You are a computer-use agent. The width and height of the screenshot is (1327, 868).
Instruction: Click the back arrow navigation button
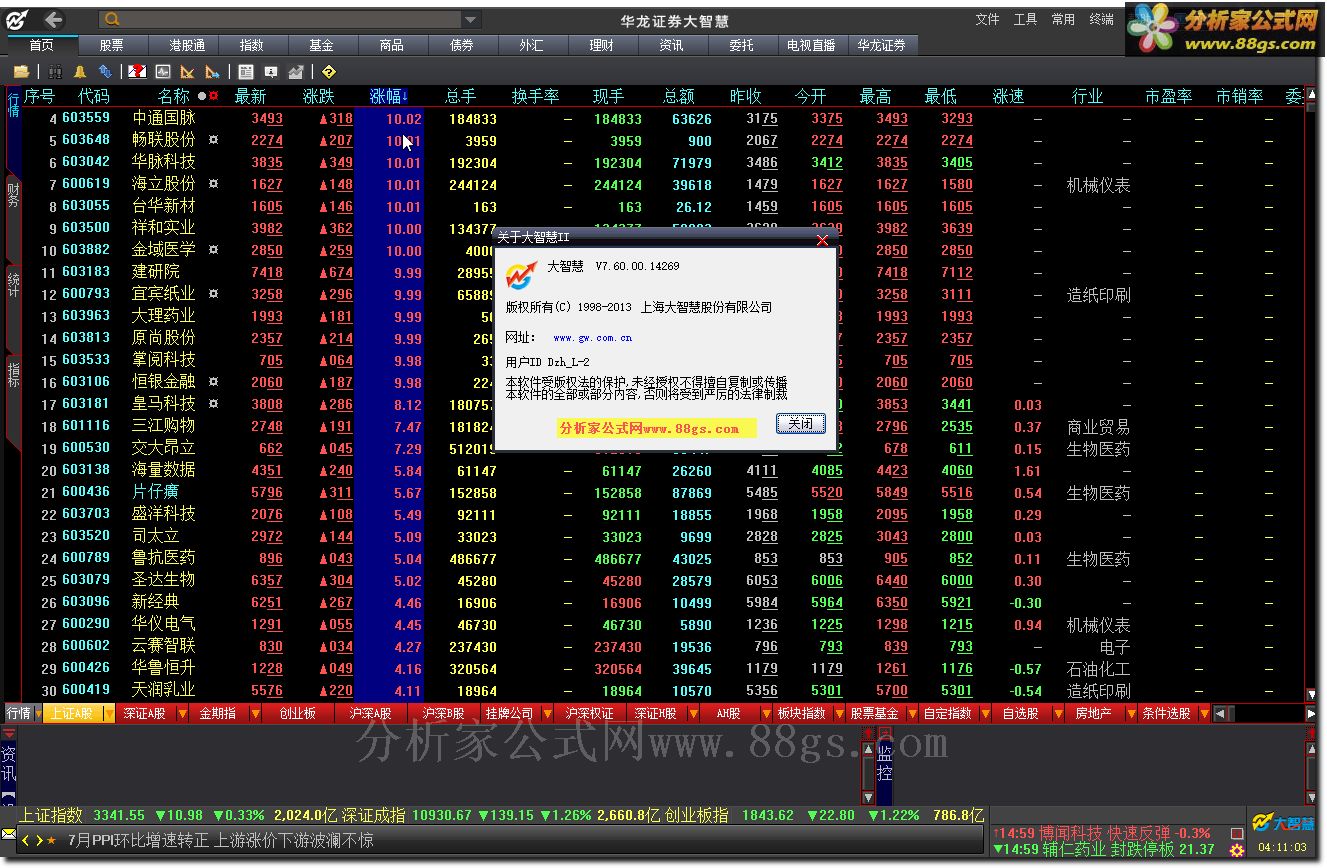tap(53, 19)
